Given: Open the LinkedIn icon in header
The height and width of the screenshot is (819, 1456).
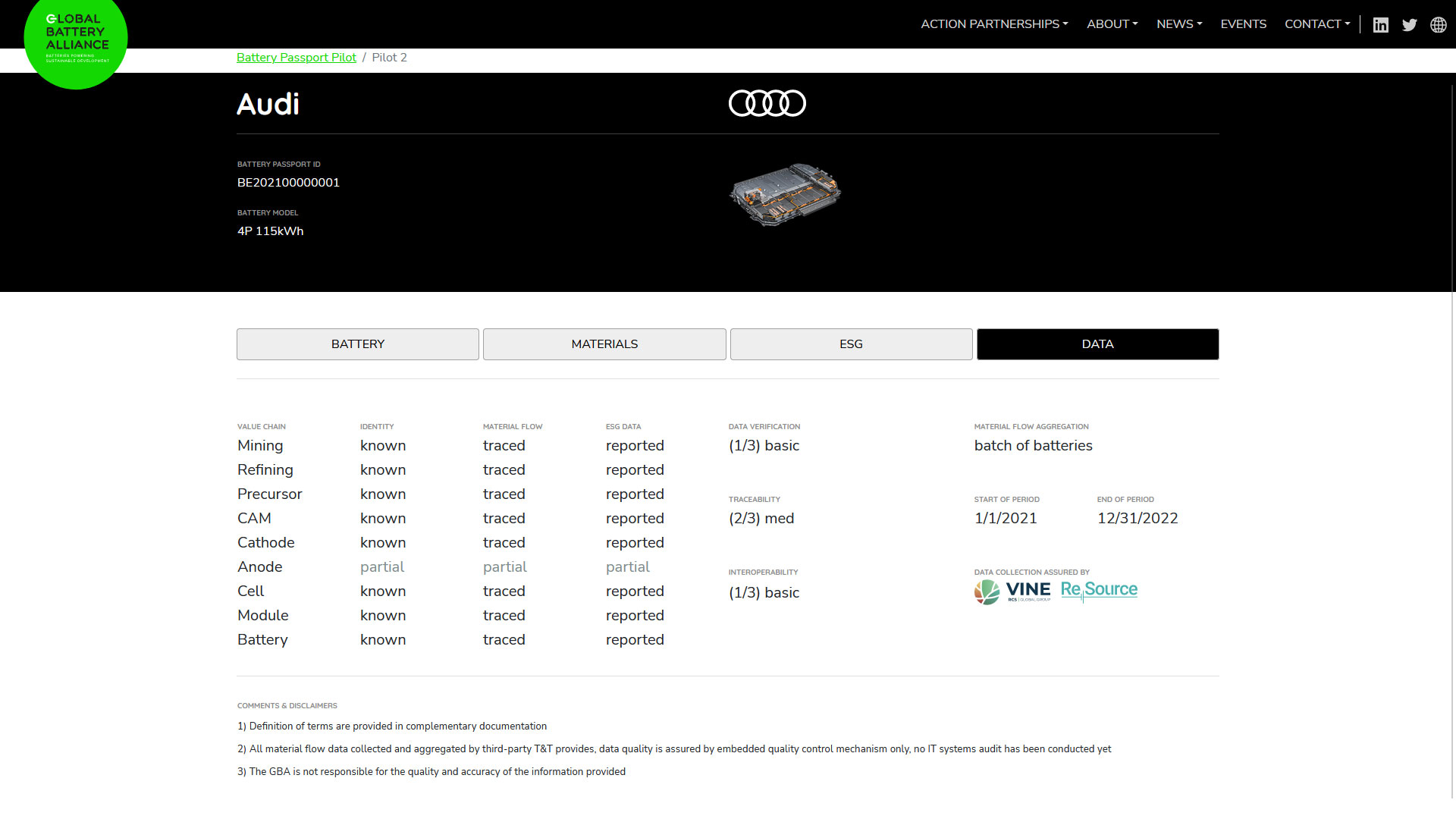Looking at the screenshot, I should 1380,25.
